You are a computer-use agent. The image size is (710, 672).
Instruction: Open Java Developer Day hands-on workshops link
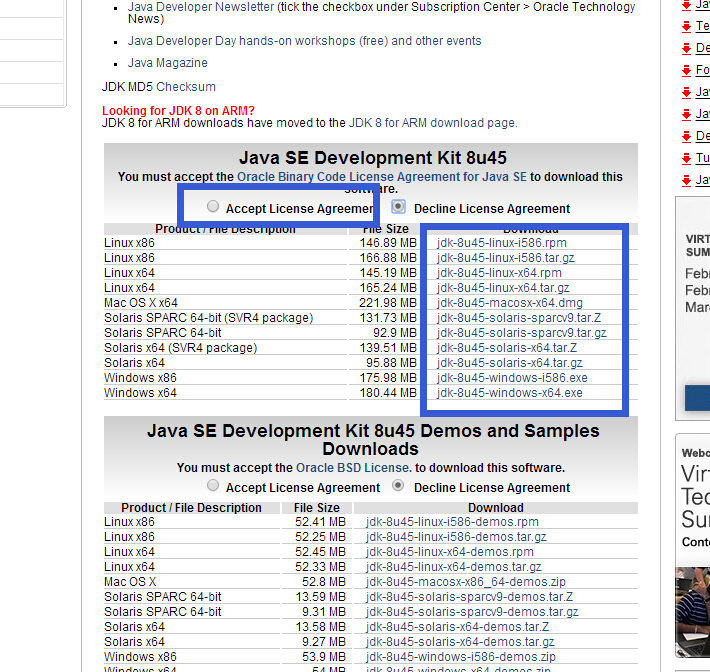[304, 41]
